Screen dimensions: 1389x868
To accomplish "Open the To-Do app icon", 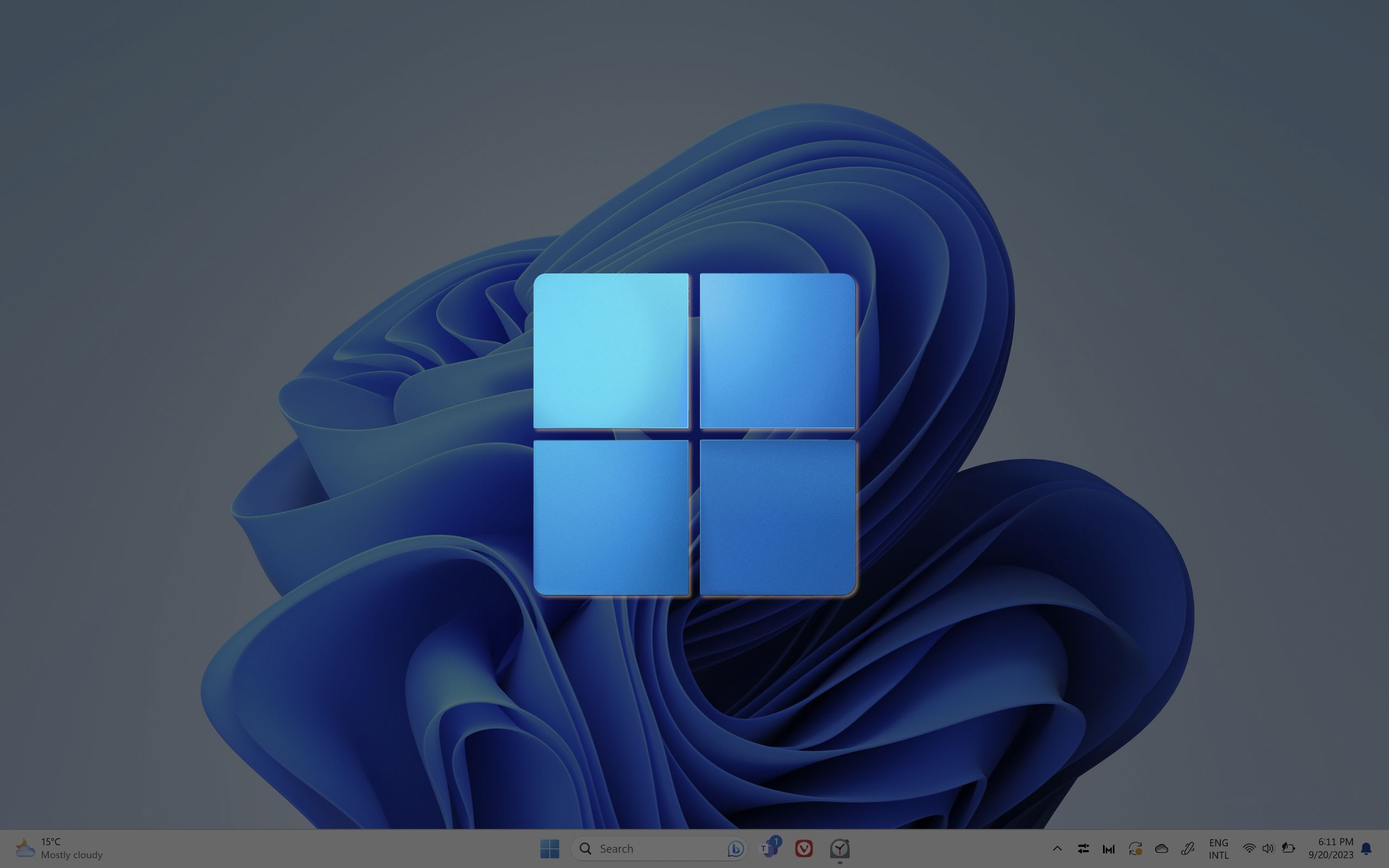I will click(x=839, y=848).
